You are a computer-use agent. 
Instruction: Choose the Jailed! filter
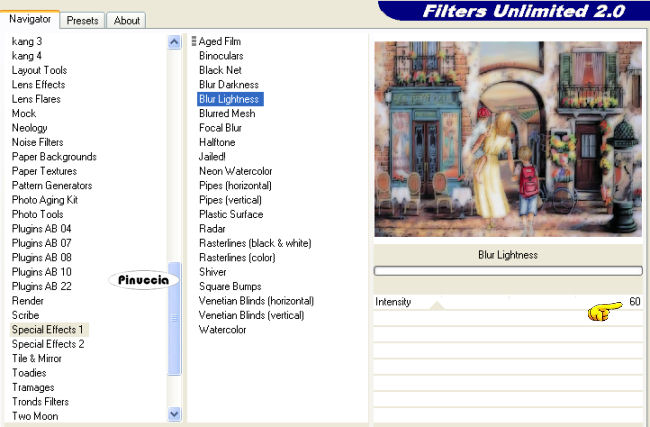coord(212,157)
